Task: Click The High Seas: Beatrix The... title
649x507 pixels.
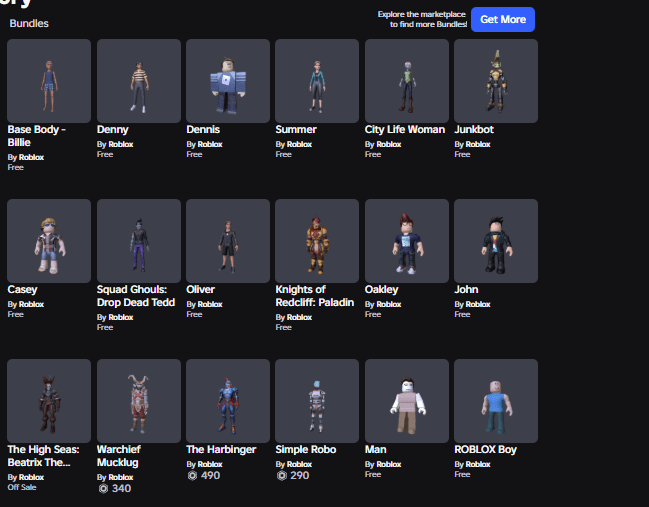Action: (x=43, y=456)
